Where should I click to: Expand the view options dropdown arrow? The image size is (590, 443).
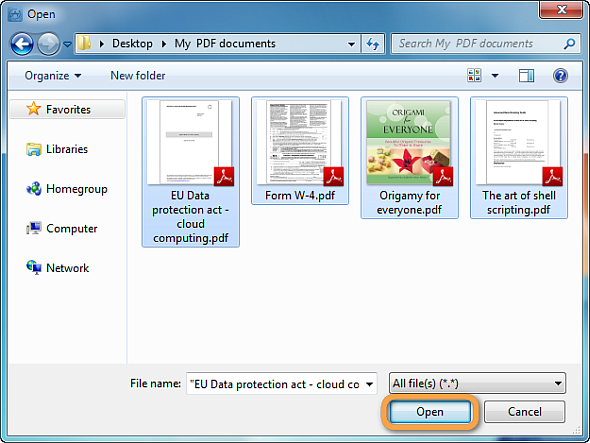point(495,76)
